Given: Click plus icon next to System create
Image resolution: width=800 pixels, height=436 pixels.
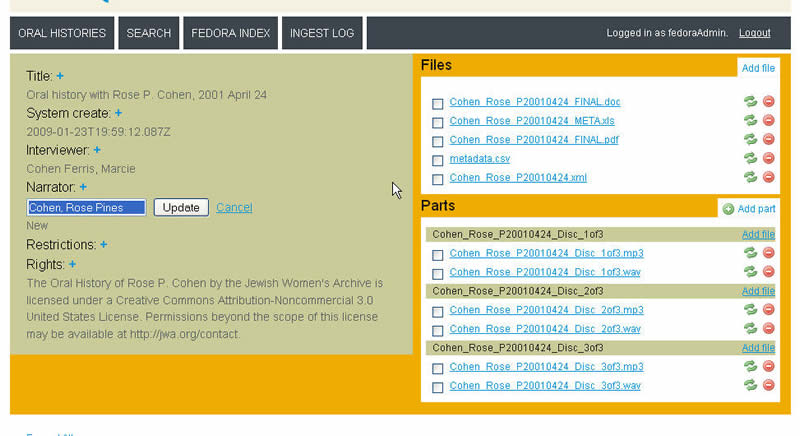Looking at the screenshot, I should 118,113.
